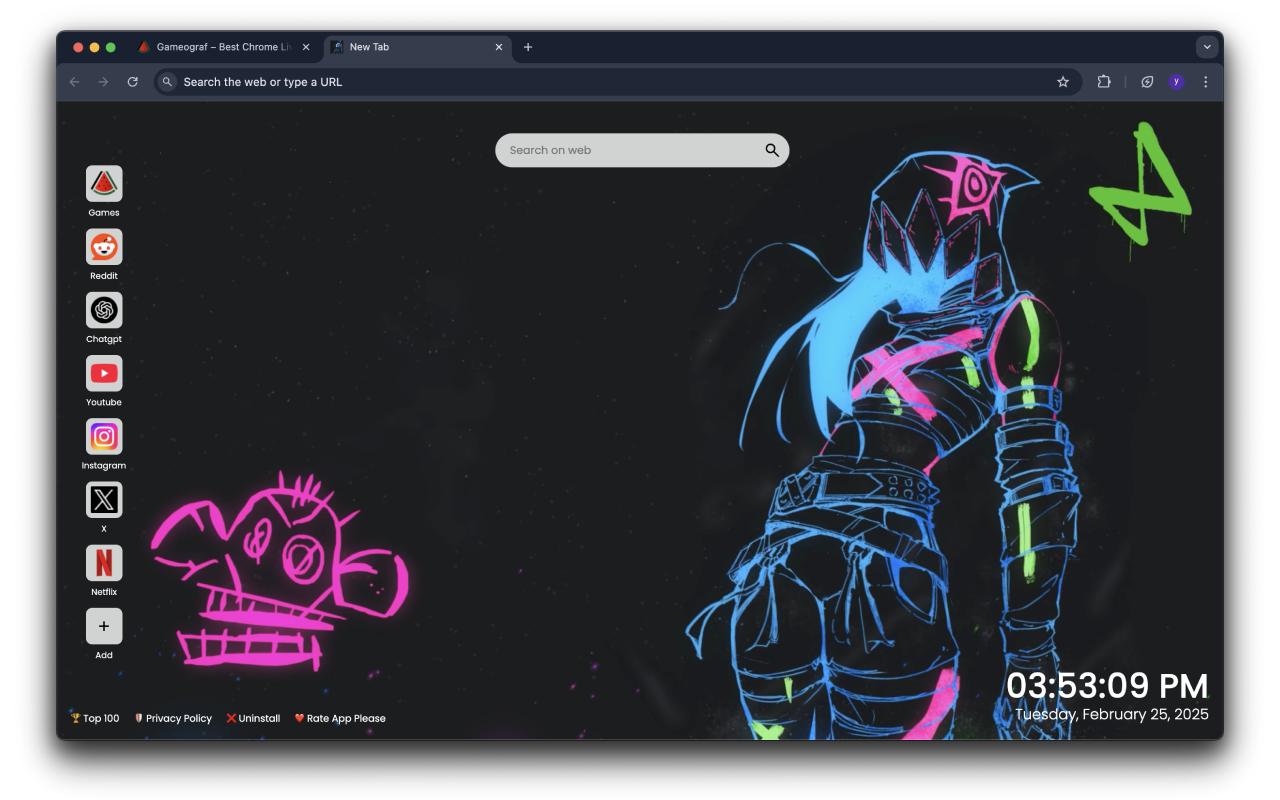Image resolution: width=1280 pixels, height=800 pixels.
Task: Open the Netflix shortcut icon
Action: (104, 563)
